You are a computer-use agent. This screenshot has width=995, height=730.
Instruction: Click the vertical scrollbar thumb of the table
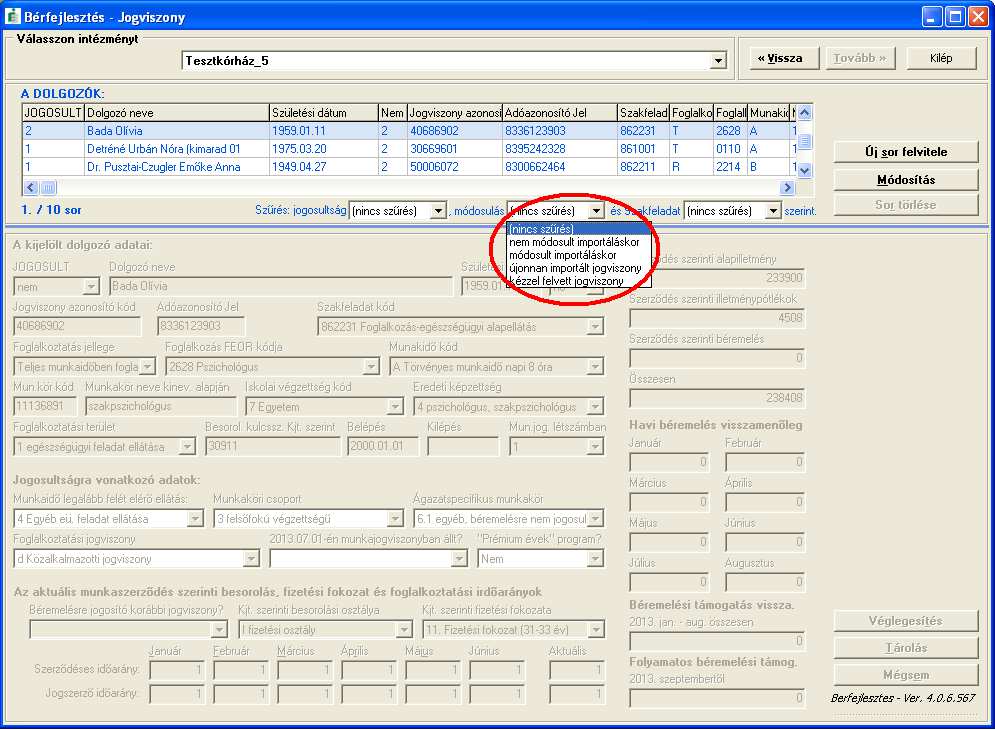pyautogui.click(x=805, y=141)
